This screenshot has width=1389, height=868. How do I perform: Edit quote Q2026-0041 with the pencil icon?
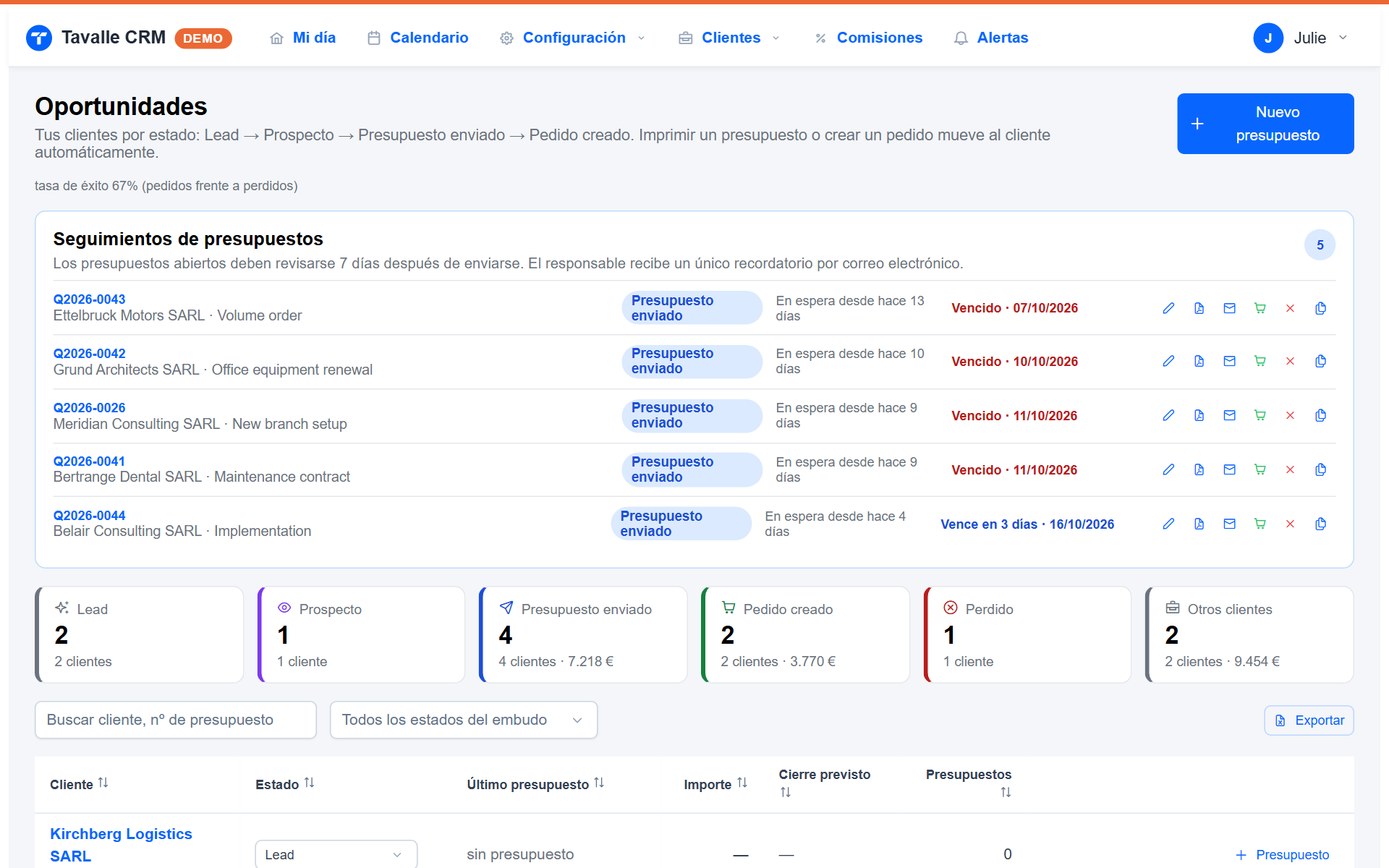point(1168,469)
